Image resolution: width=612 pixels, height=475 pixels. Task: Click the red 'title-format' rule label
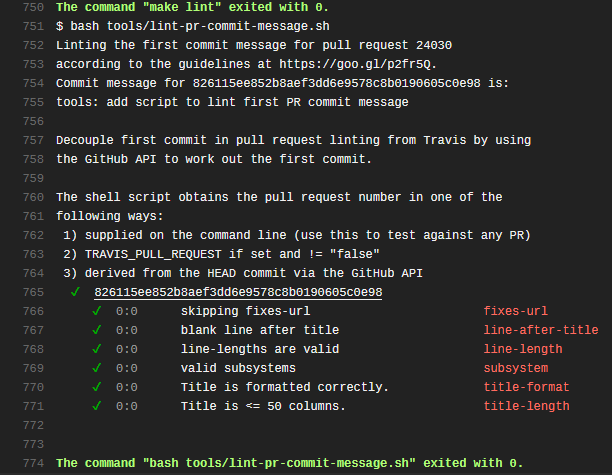click(x=526, y=387)
